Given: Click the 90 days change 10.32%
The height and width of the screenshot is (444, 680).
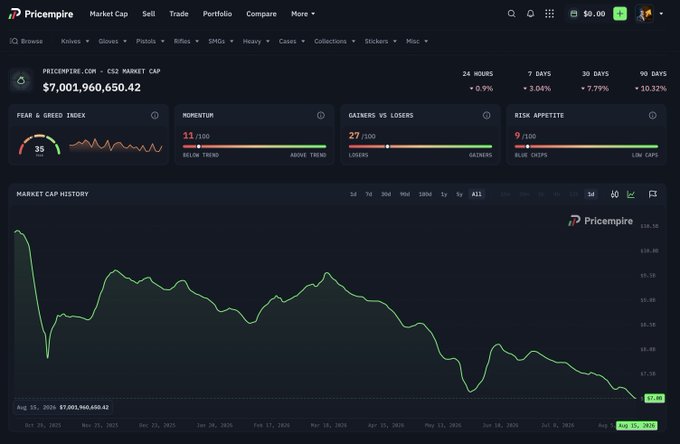Looking at the screenshot, I should 651,88.
